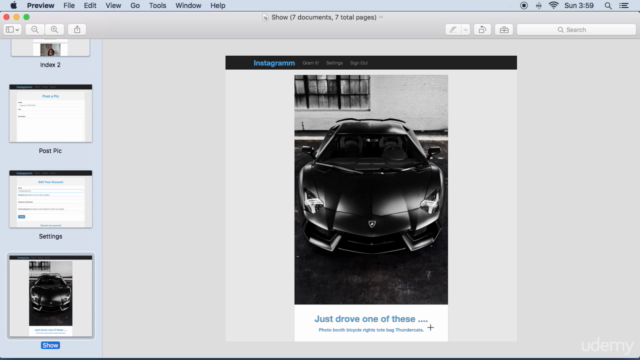Click the Instagramm logo in mockup
640x360 pixels.
coord(274,63)
